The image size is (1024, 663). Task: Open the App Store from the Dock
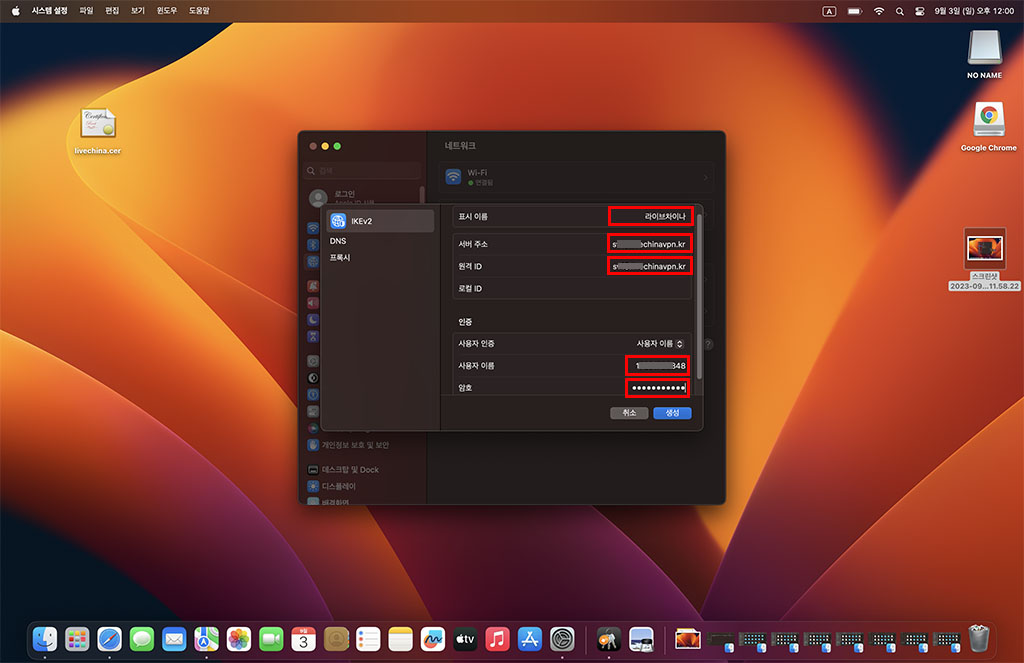click(530, 639)
